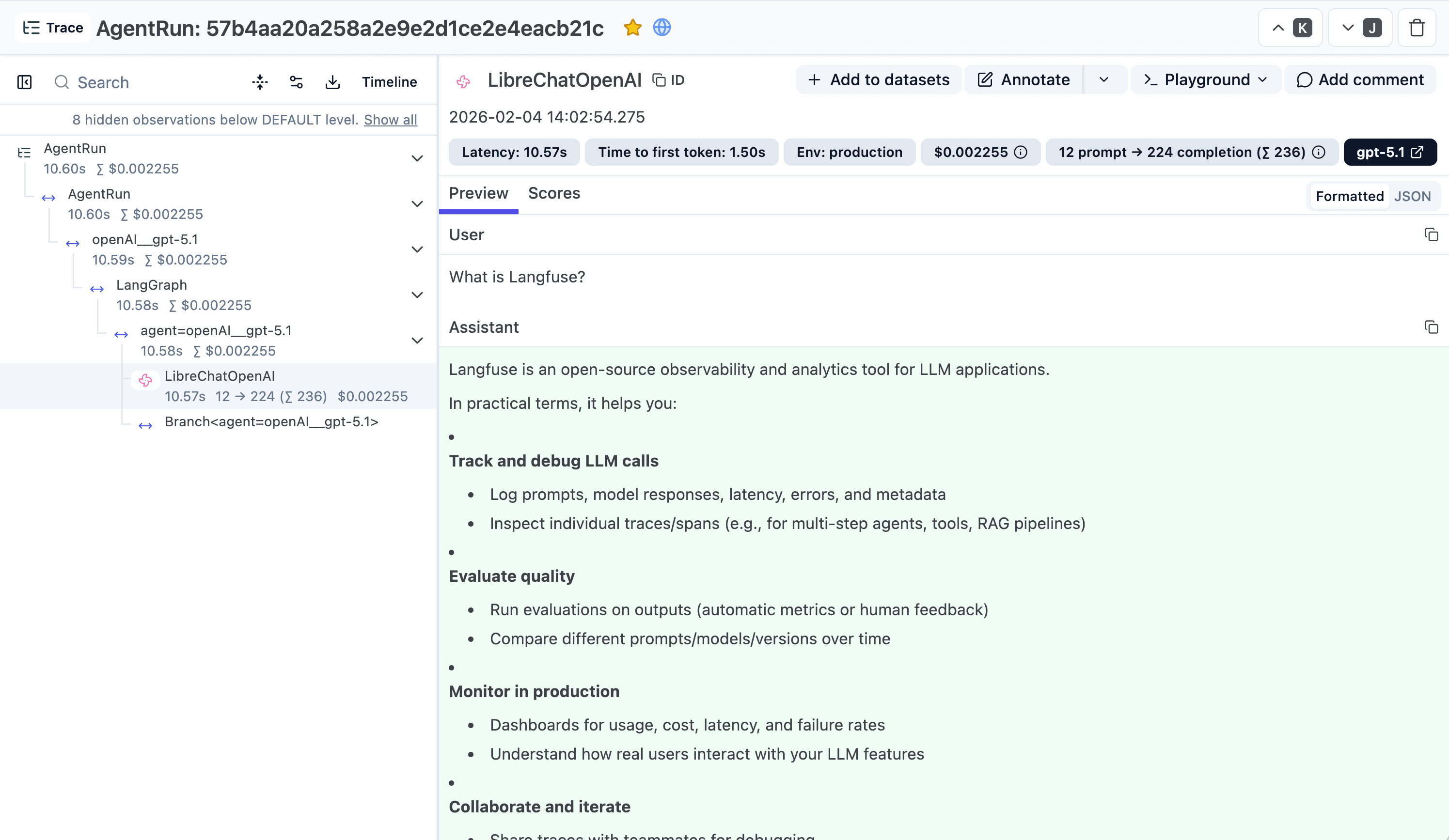The height and width of the screenshot is (840, 1449).
Task: Copy the Assistant response content
Action: click(x=1431, y=327)
